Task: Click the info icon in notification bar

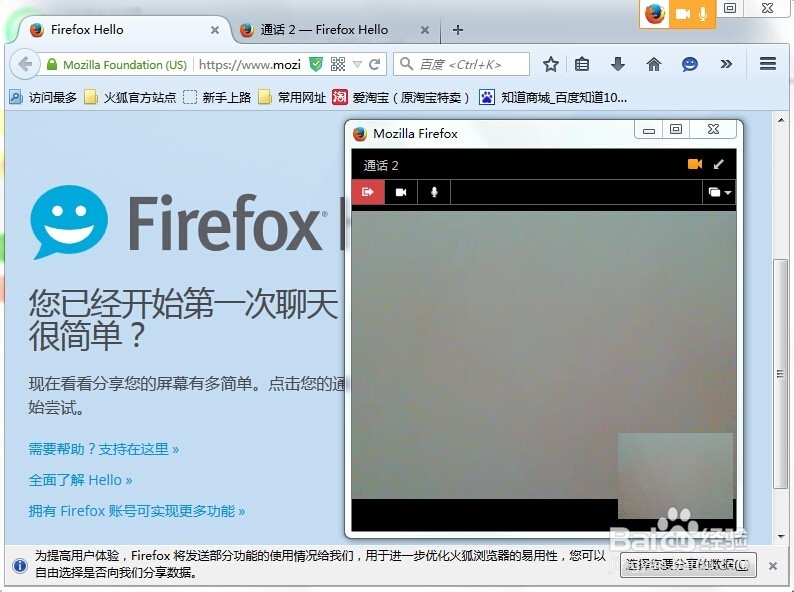Action: (x=20, y=565)
